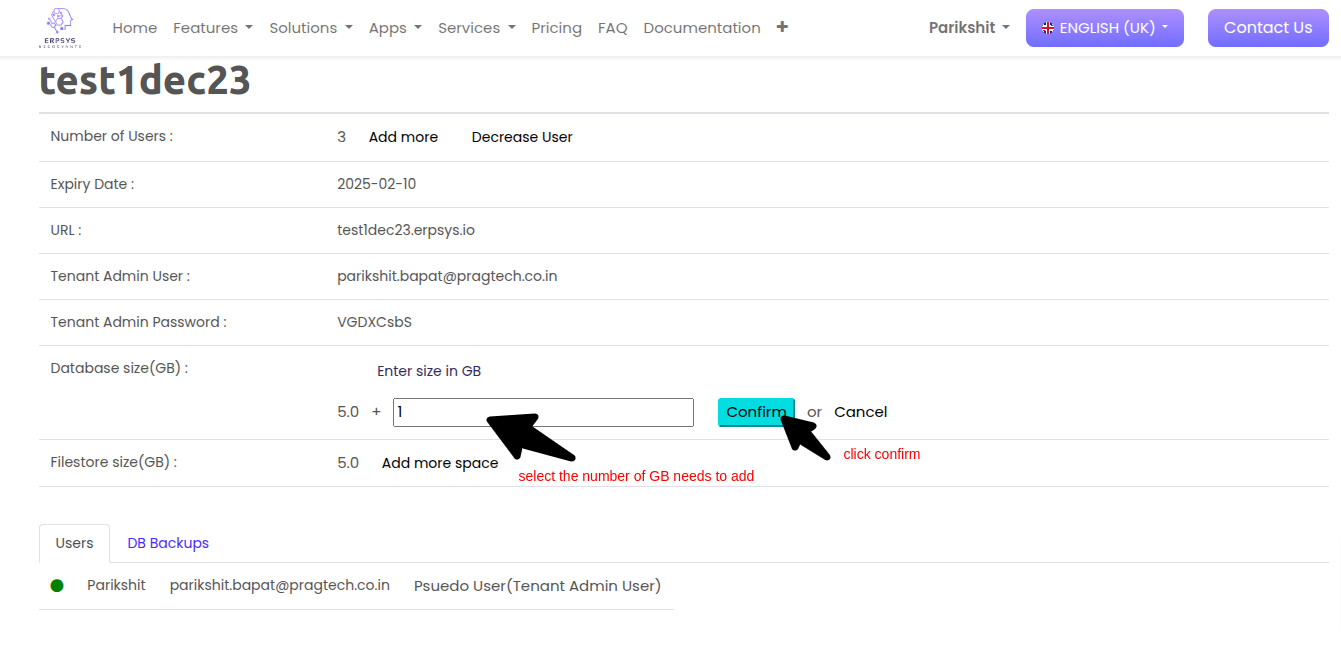Screen dimensions: 1341x655
Task: Click the green status dot beside Parikshit
Action: (57, 586)
